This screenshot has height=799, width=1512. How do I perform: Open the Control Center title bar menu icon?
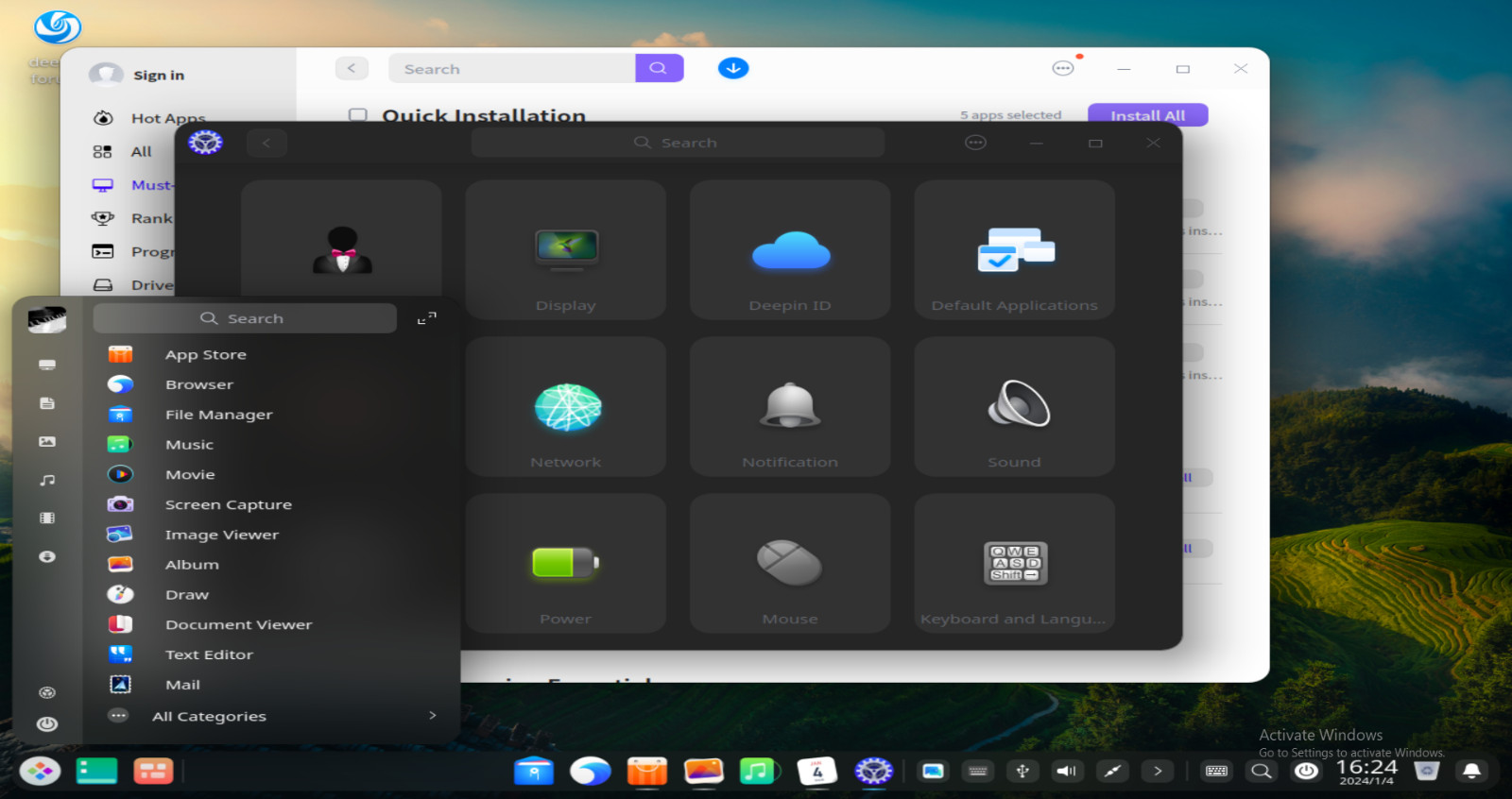975,143
